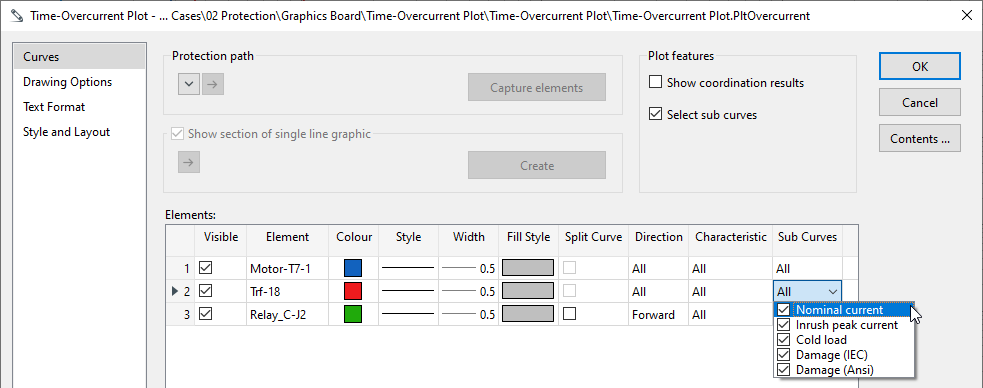Open the Curves page
Image resolution: width=983 pixels, height=388 pixels.
coord(79,56)
